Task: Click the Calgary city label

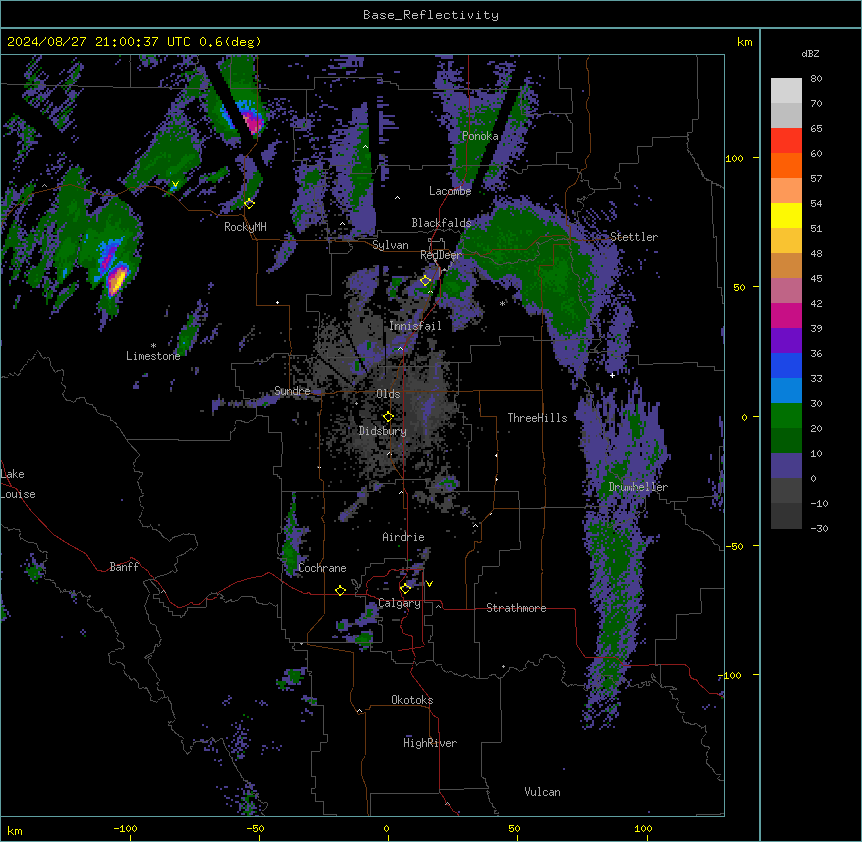Action: coord(399,603)
